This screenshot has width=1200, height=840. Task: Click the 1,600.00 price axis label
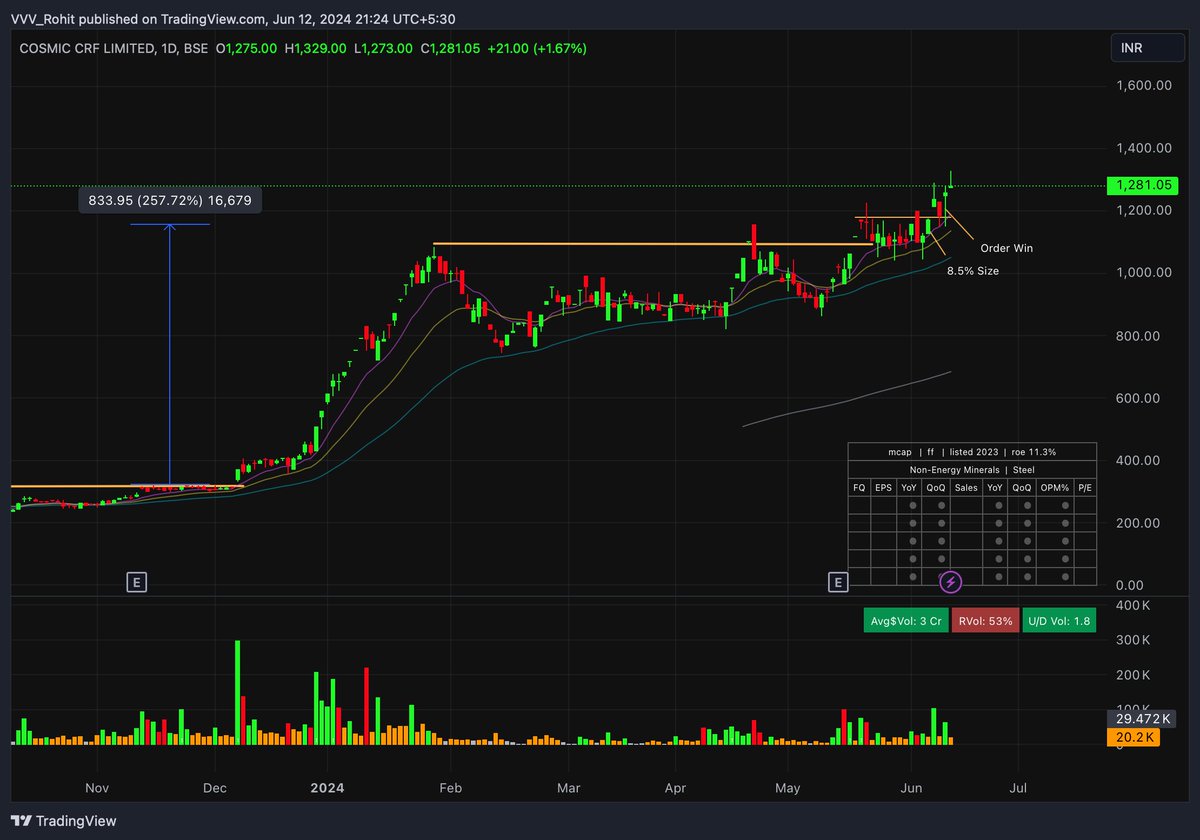click(1143, 86)
